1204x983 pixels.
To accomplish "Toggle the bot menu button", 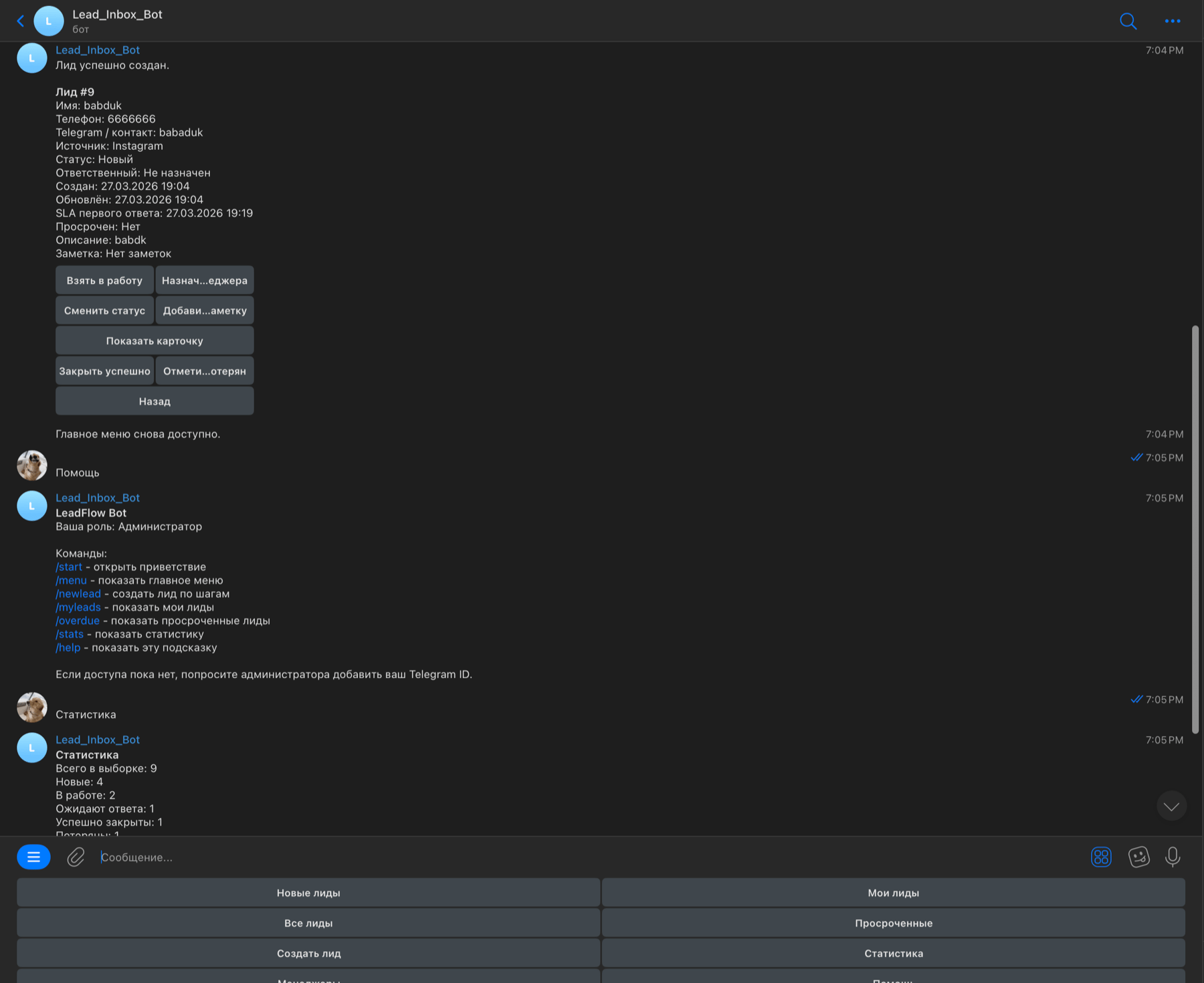I will [33, 857].
